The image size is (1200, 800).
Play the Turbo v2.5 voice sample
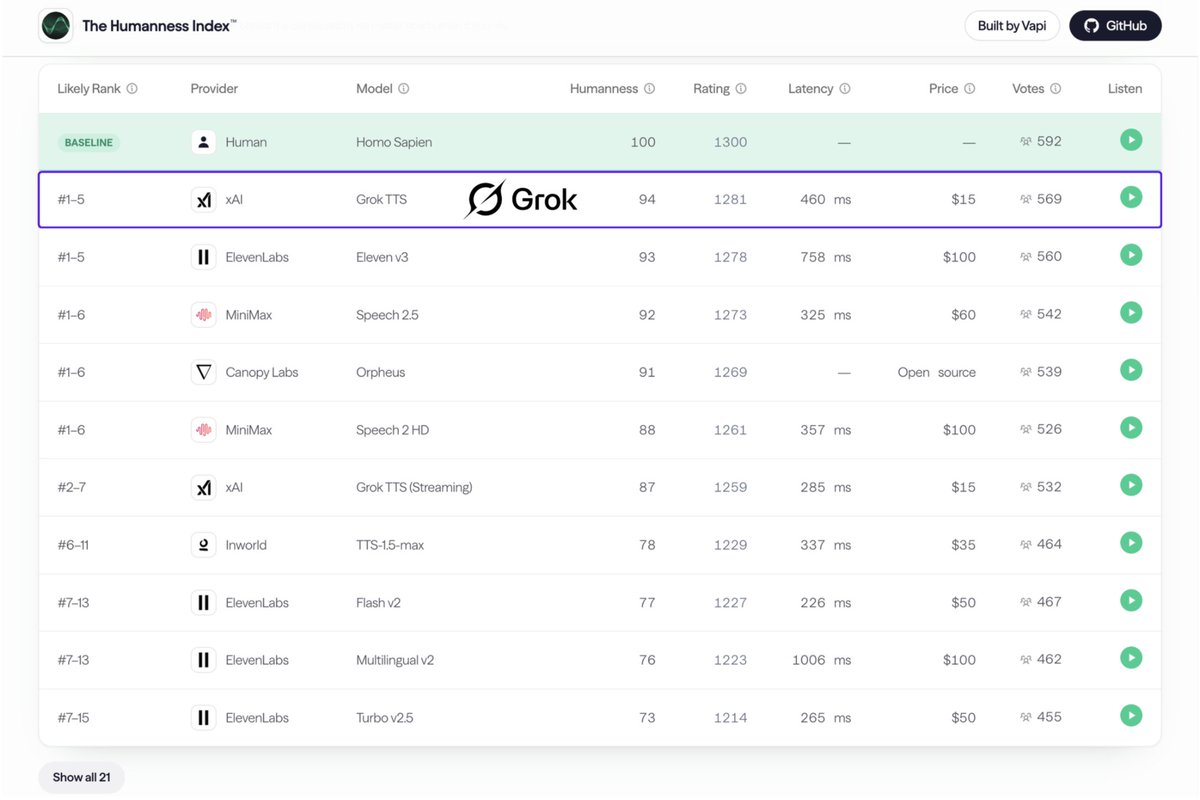[x=1131, y=715]
